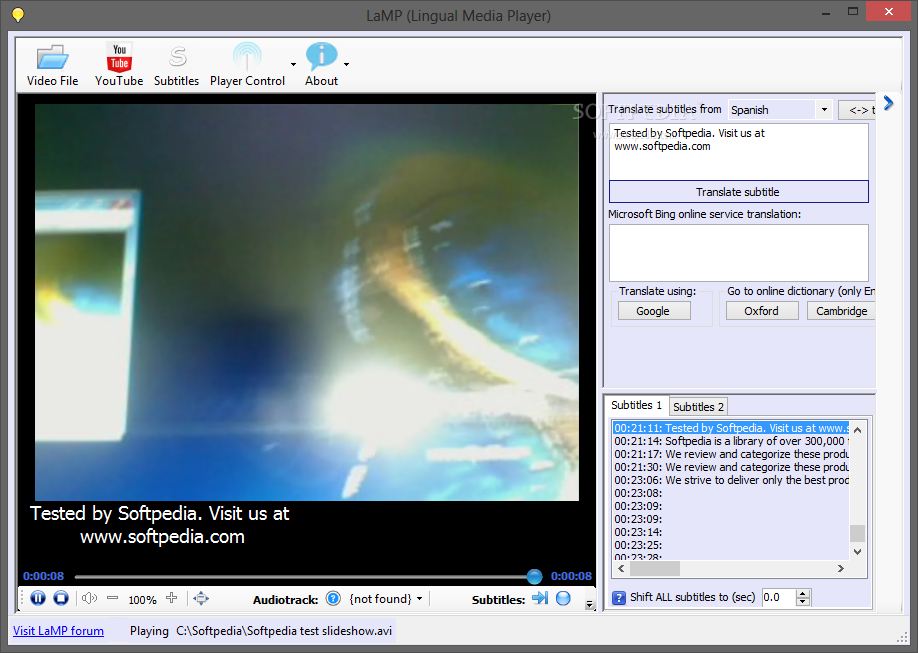Screen dimensions: 918x653
Task: Expand the side panel blue chevron
Action: [889, 103]
